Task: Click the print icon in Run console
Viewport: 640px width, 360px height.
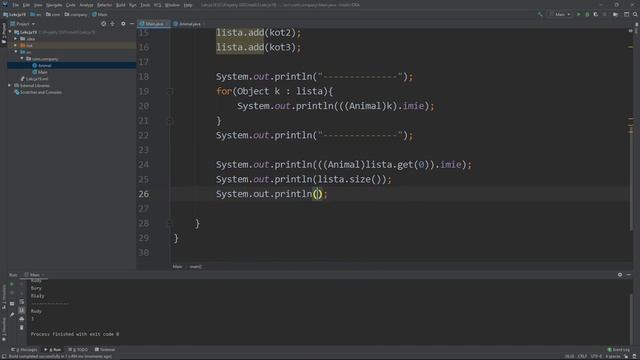Action: [22, 319]
